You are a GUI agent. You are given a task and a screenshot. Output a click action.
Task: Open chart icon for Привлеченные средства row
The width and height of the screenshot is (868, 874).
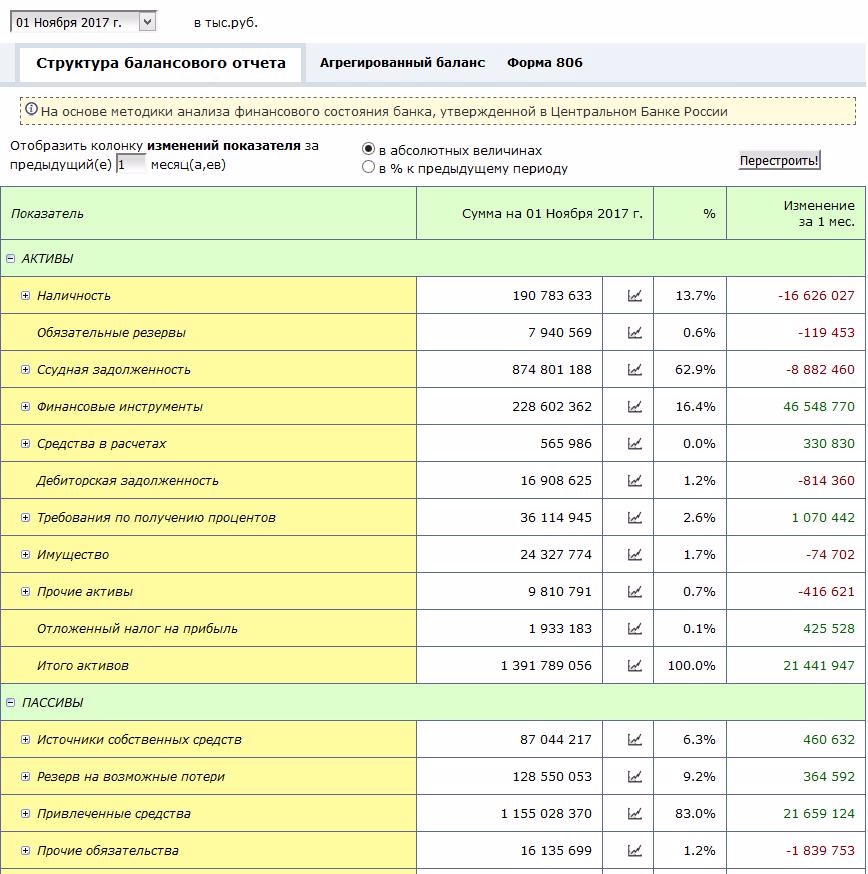pyautogui.click(x=634, y=813)
